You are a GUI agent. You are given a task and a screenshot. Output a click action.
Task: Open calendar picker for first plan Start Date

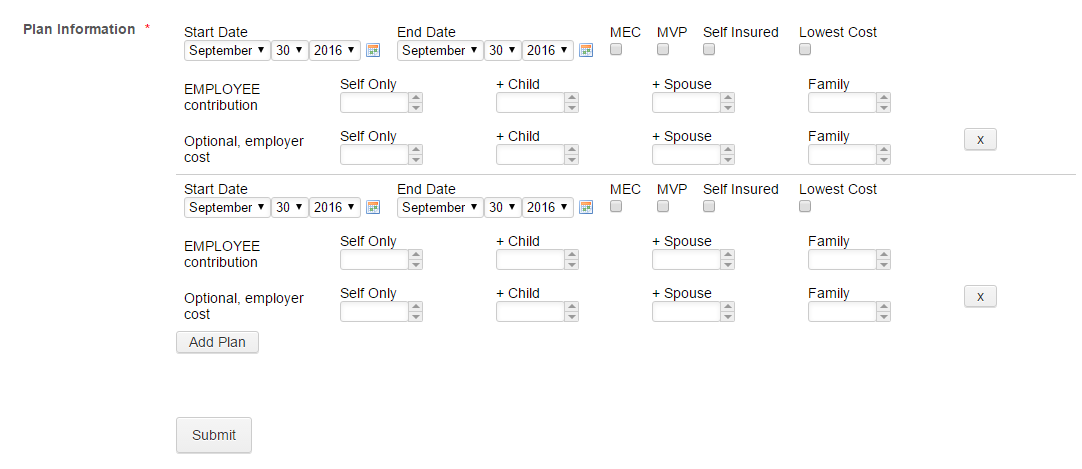point(373,50)
